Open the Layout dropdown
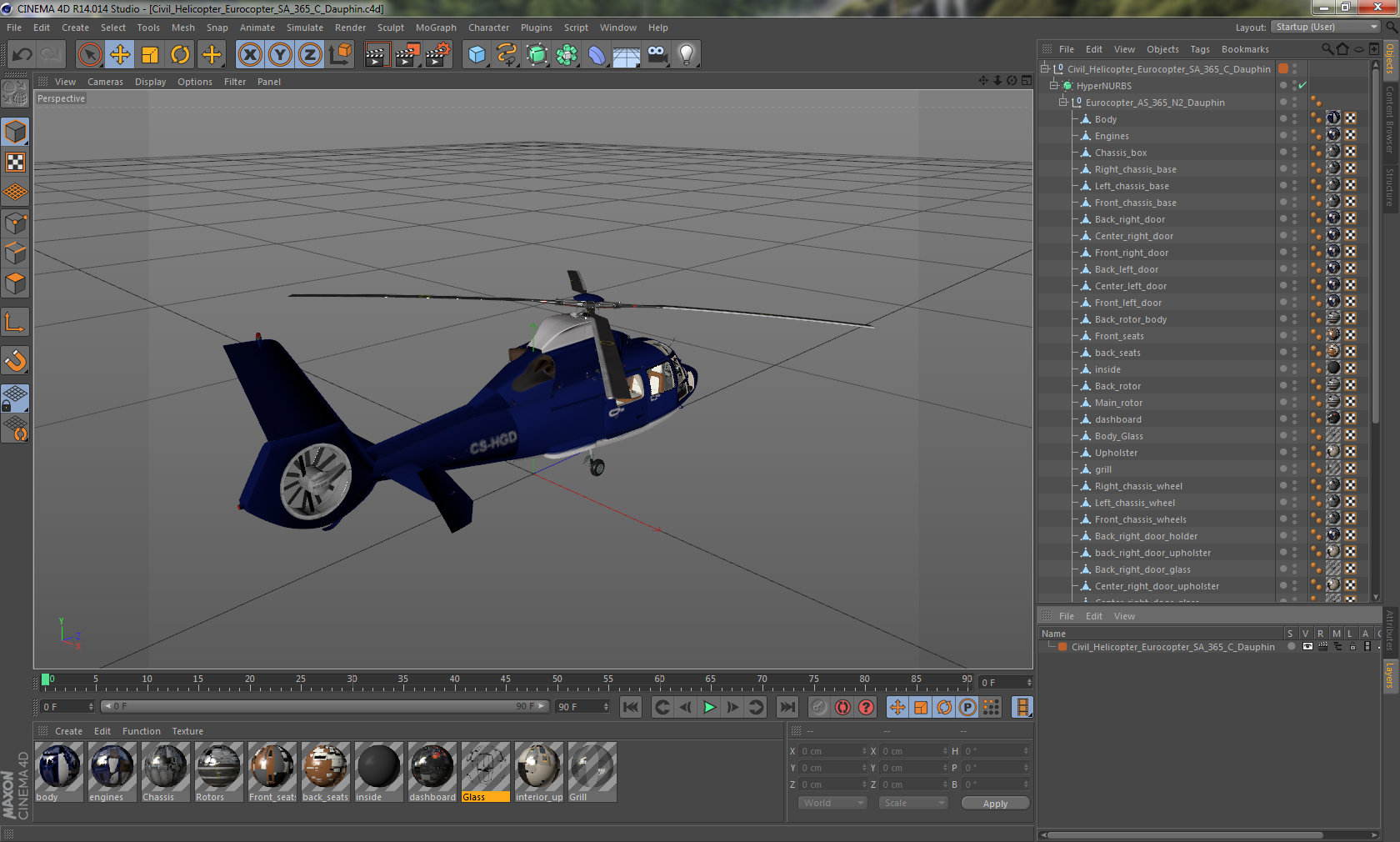Screen dimensions: 1400x842 [x=1327, y=28]
